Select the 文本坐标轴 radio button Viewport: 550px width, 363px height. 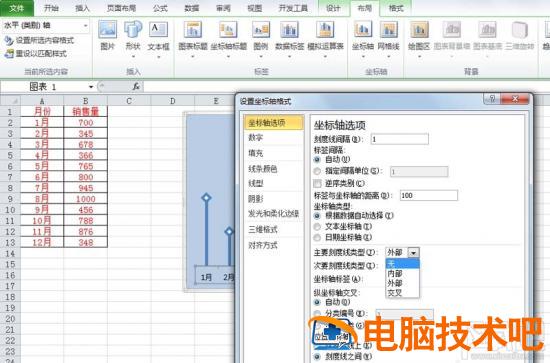tap(317, 227)
